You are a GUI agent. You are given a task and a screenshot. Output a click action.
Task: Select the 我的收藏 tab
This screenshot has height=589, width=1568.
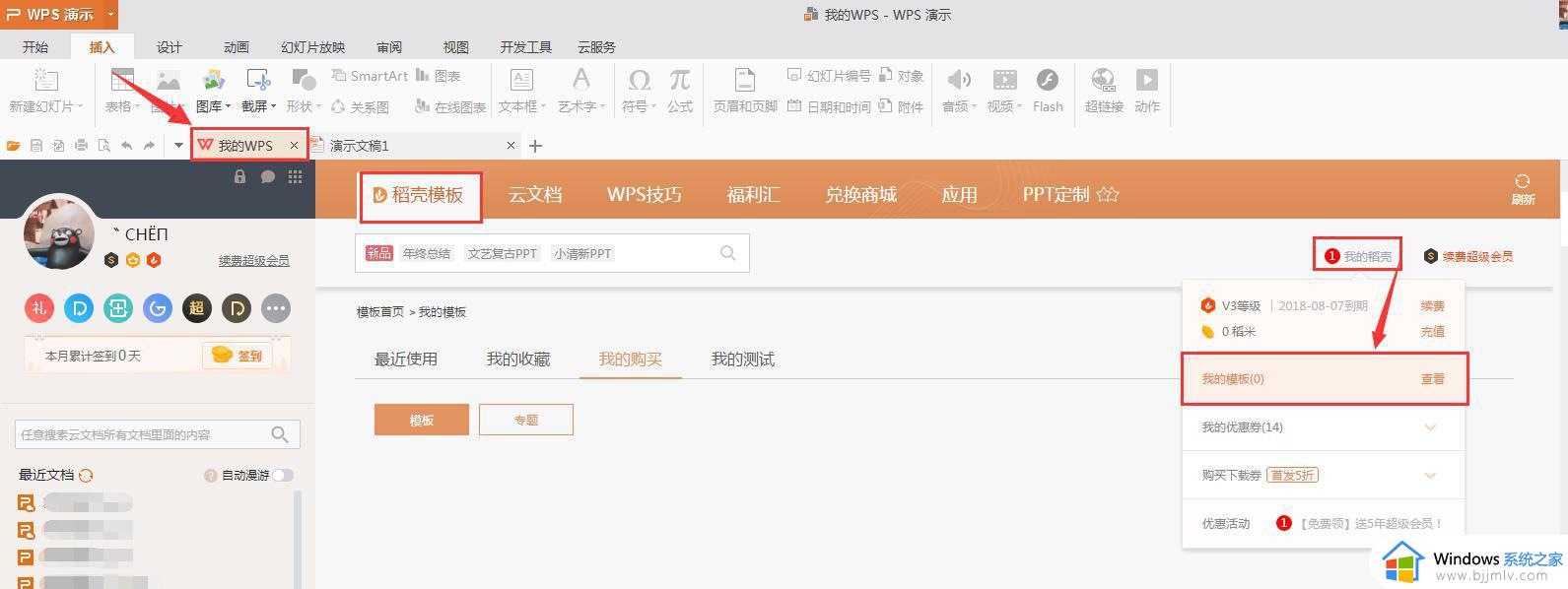pos(518,359)
